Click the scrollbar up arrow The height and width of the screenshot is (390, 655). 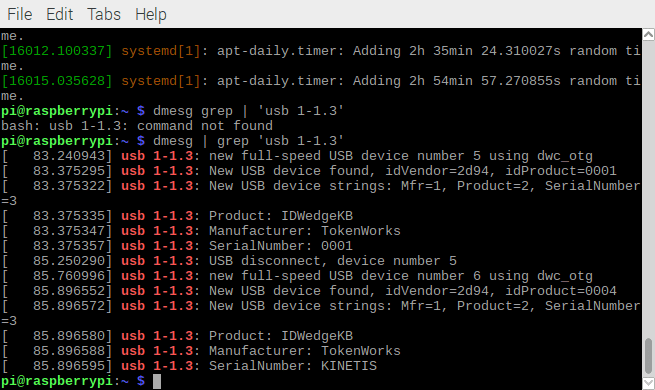click(648, 35)
